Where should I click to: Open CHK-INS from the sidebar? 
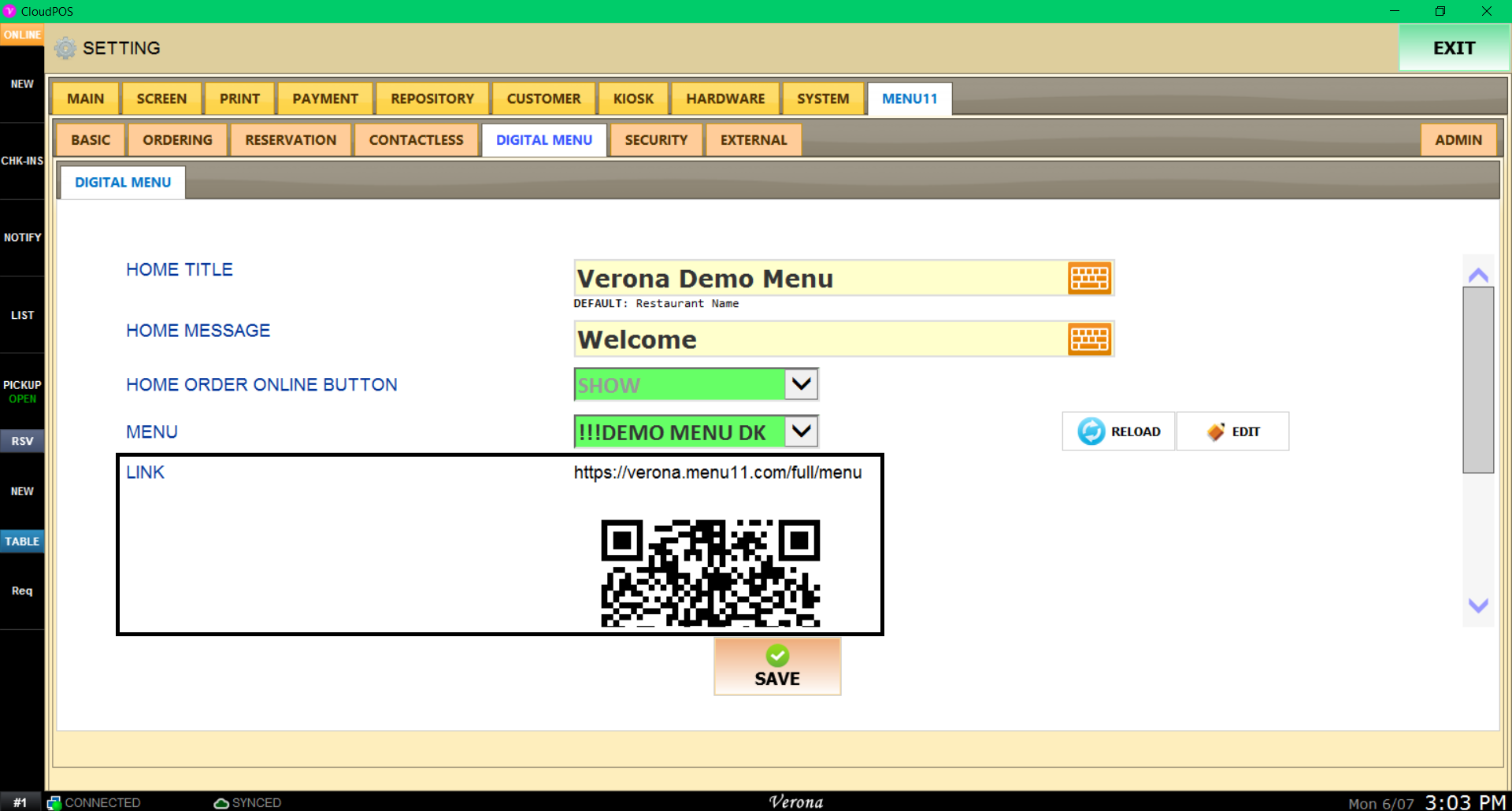(22, 161)
